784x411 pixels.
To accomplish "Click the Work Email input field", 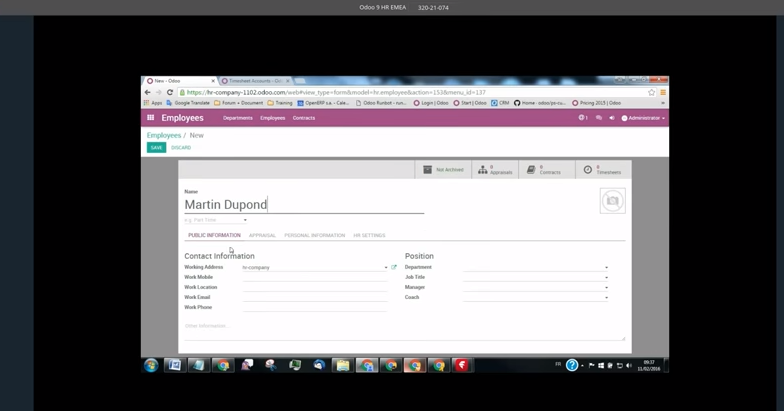I will point(314,297).
